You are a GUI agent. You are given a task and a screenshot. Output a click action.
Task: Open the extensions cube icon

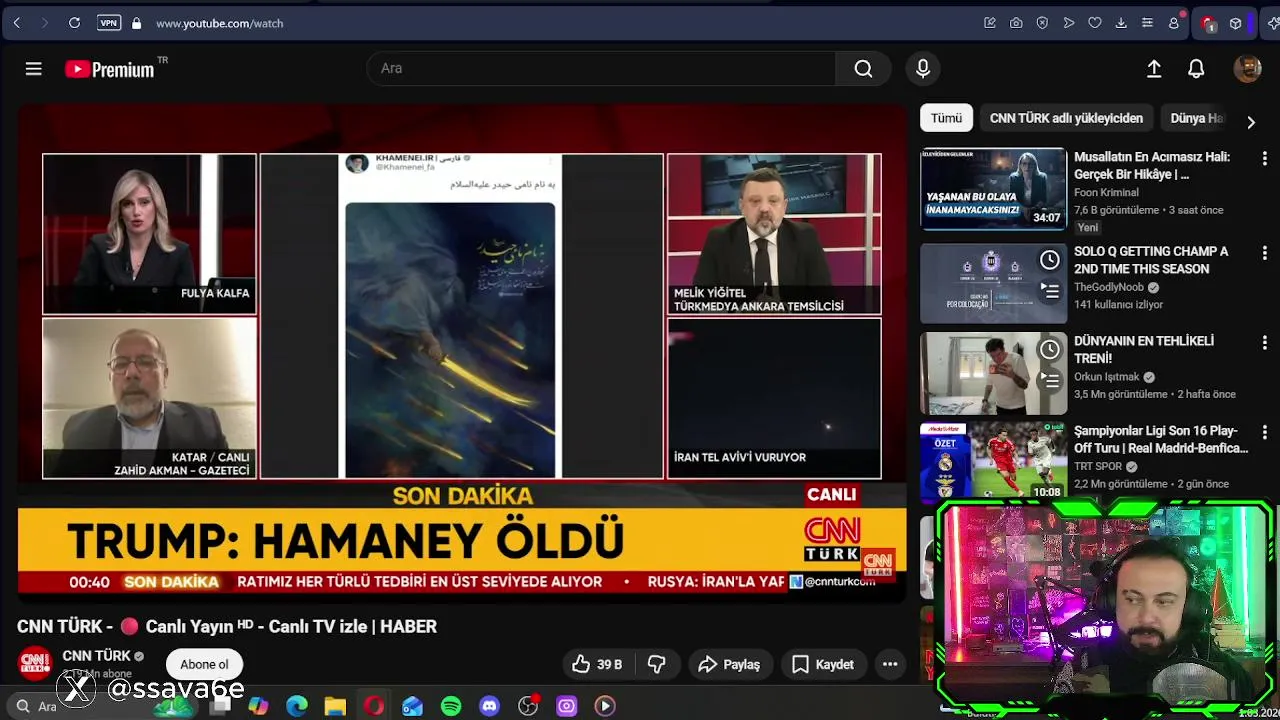(x=1236, y=23)
